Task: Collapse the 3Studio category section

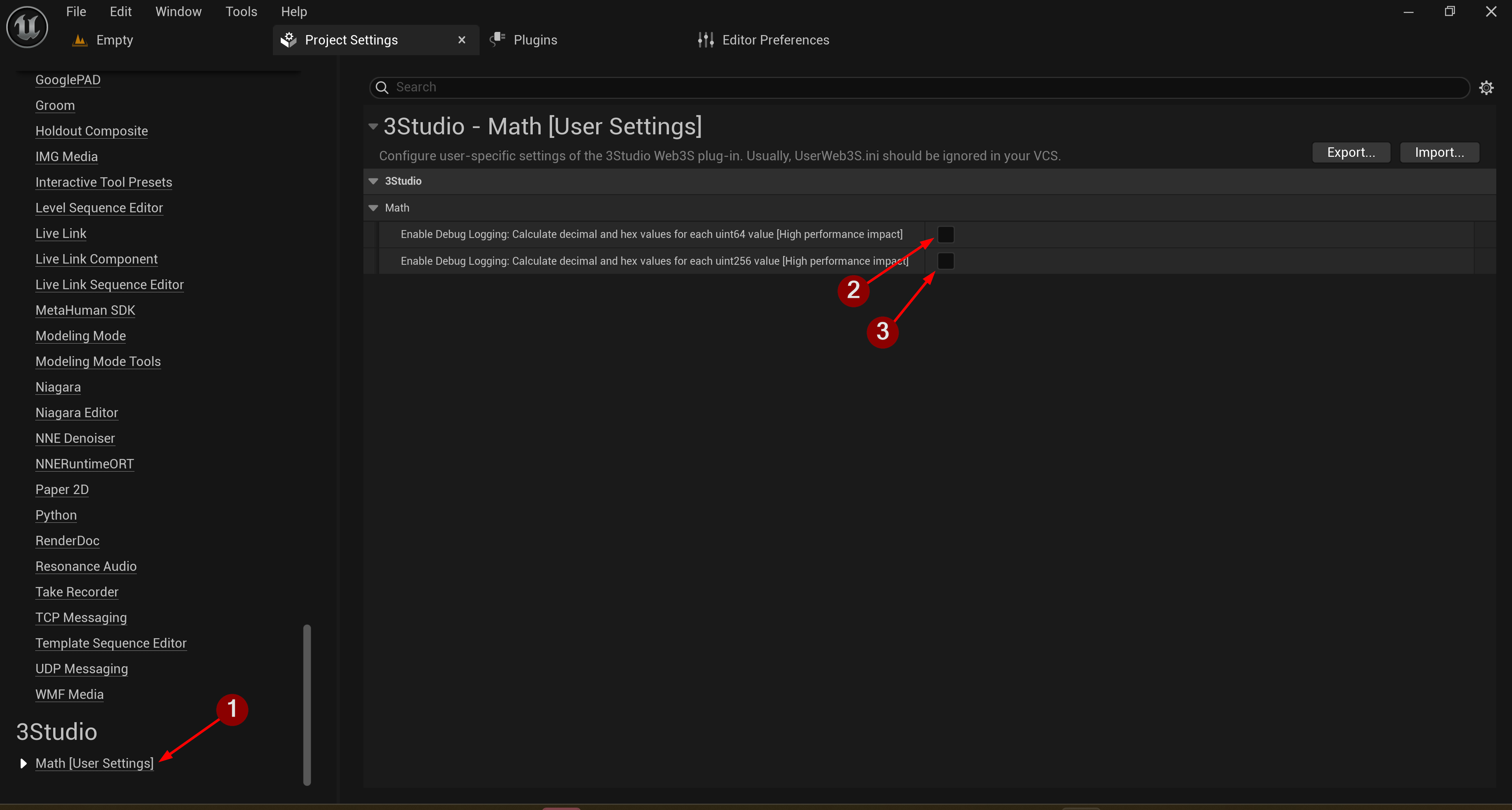Action: pos(373,181)
